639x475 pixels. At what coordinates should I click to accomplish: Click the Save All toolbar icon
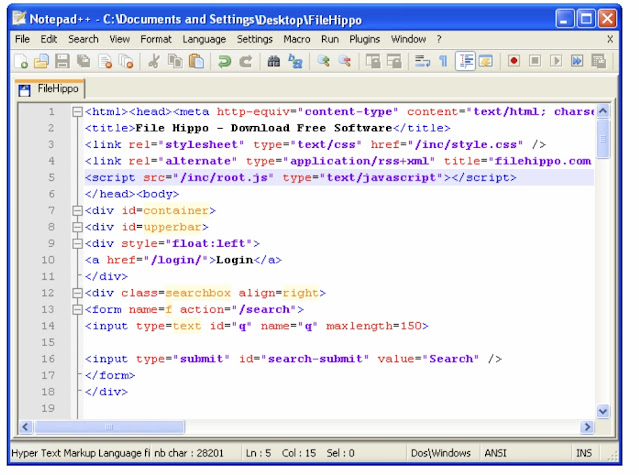tap(84, 62)
